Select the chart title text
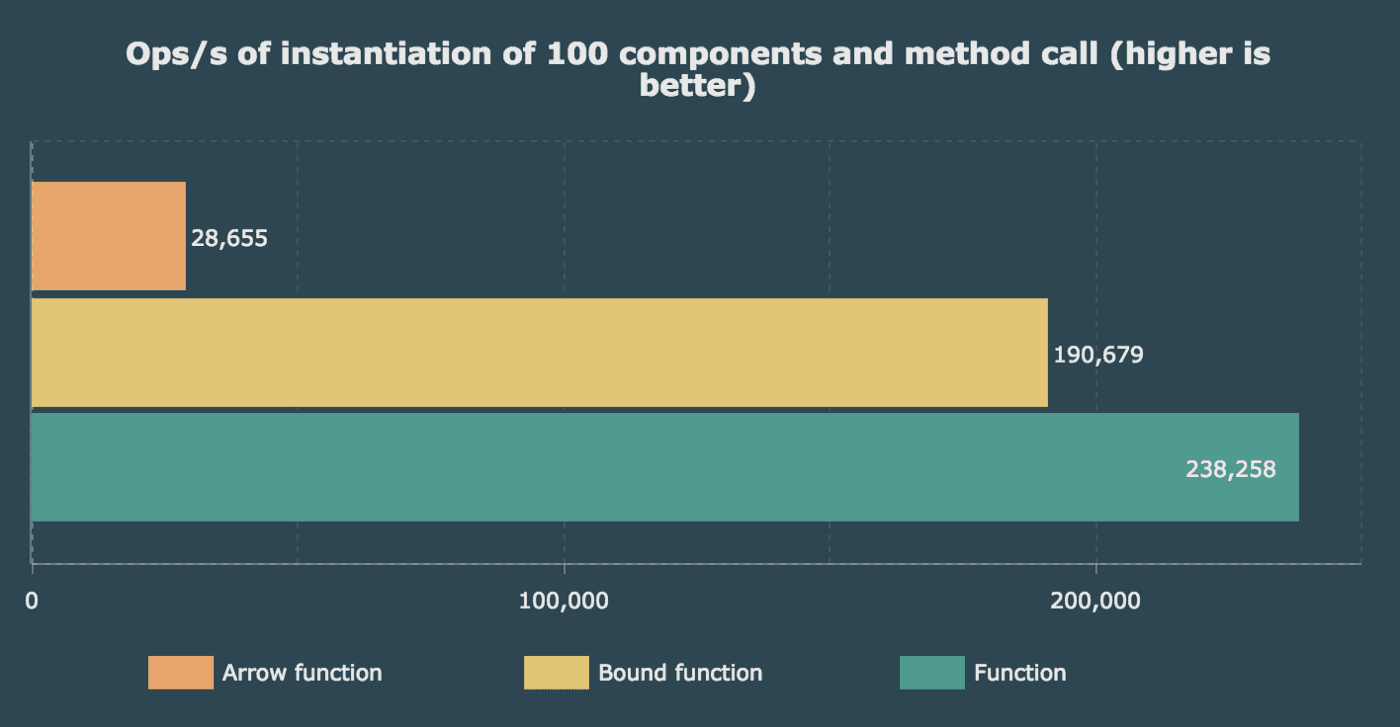This screenshot has height=727, width=1400. coord(699,68)
